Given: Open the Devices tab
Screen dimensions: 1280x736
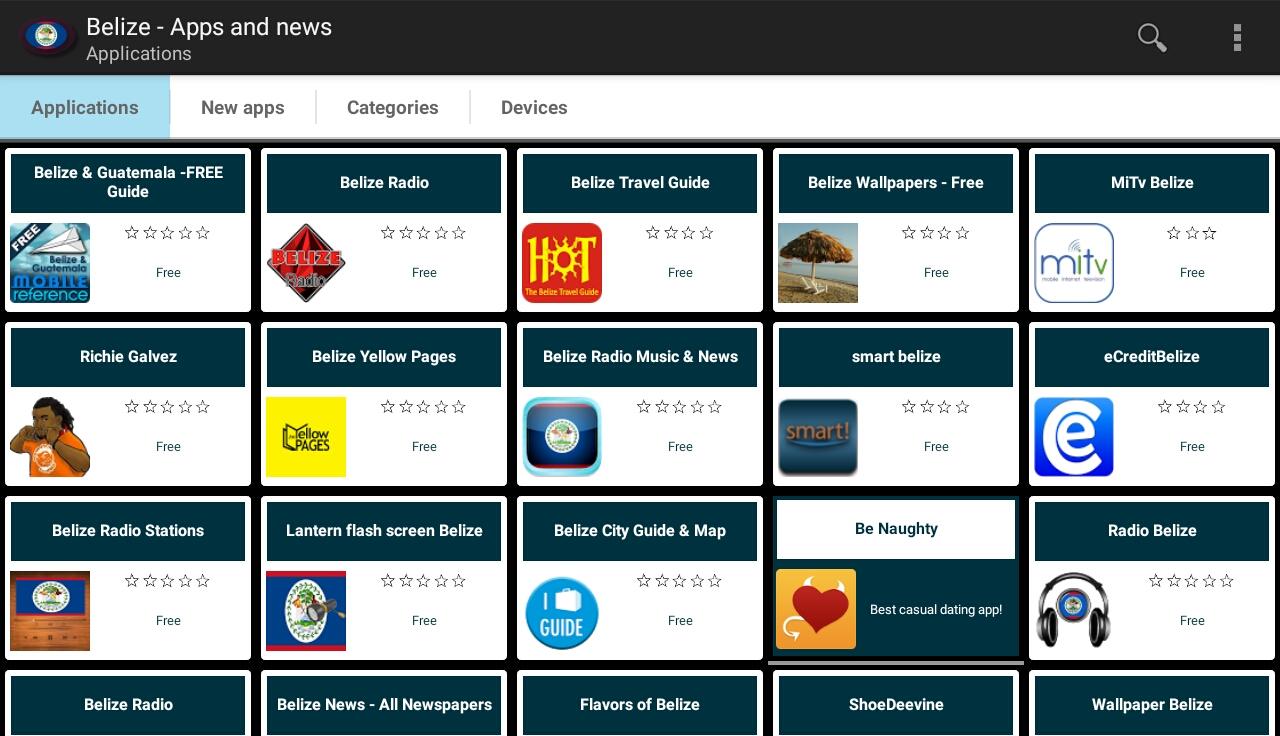Looking at the screenshot, I should coord(534,107).
